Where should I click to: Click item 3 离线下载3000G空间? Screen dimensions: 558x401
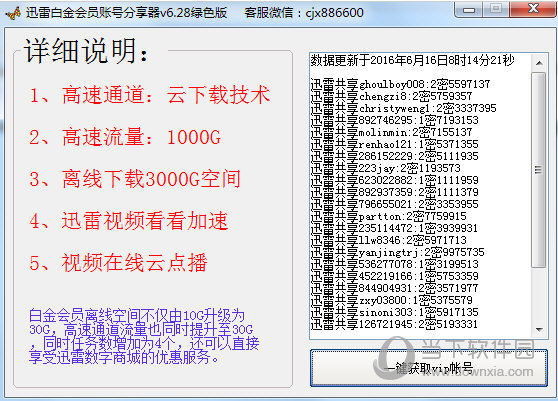[x=135, y=179]
